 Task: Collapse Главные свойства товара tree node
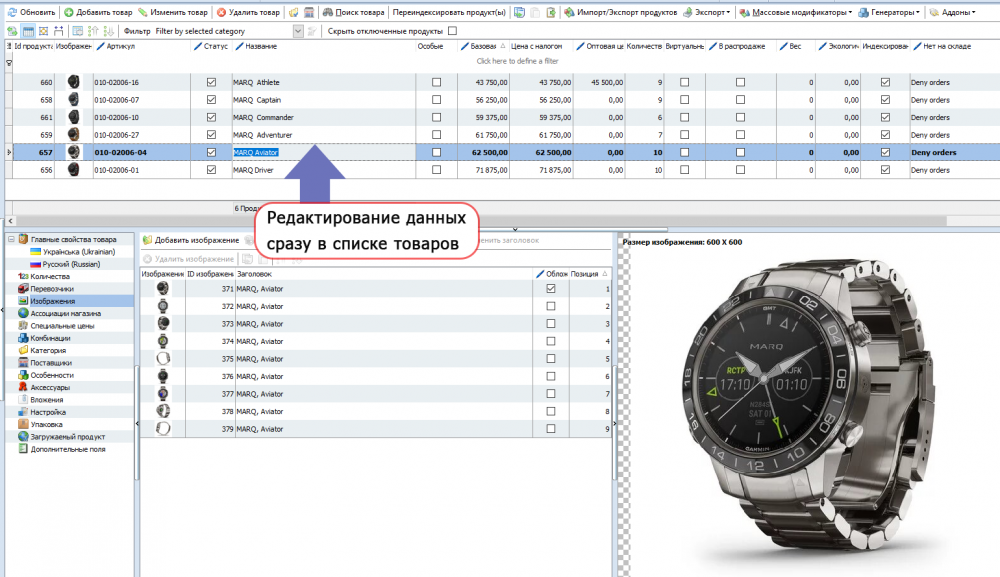(11, 239)
